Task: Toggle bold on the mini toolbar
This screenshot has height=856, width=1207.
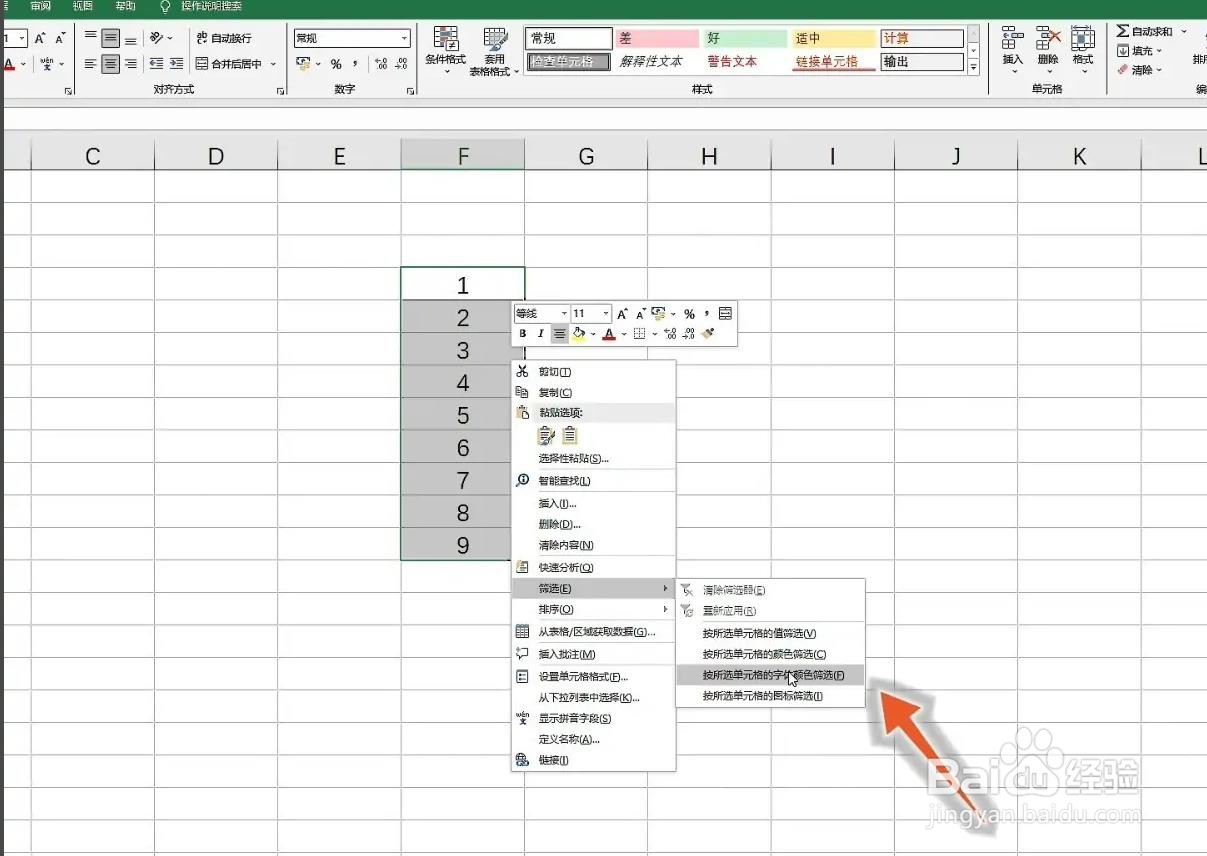Action: click(523, 334)
